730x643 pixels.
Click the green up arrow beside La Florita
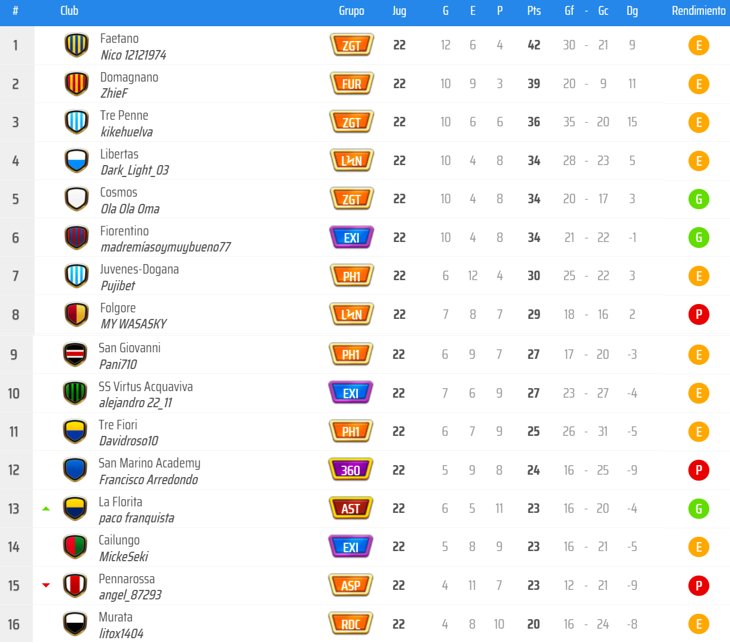coord(46,509)
